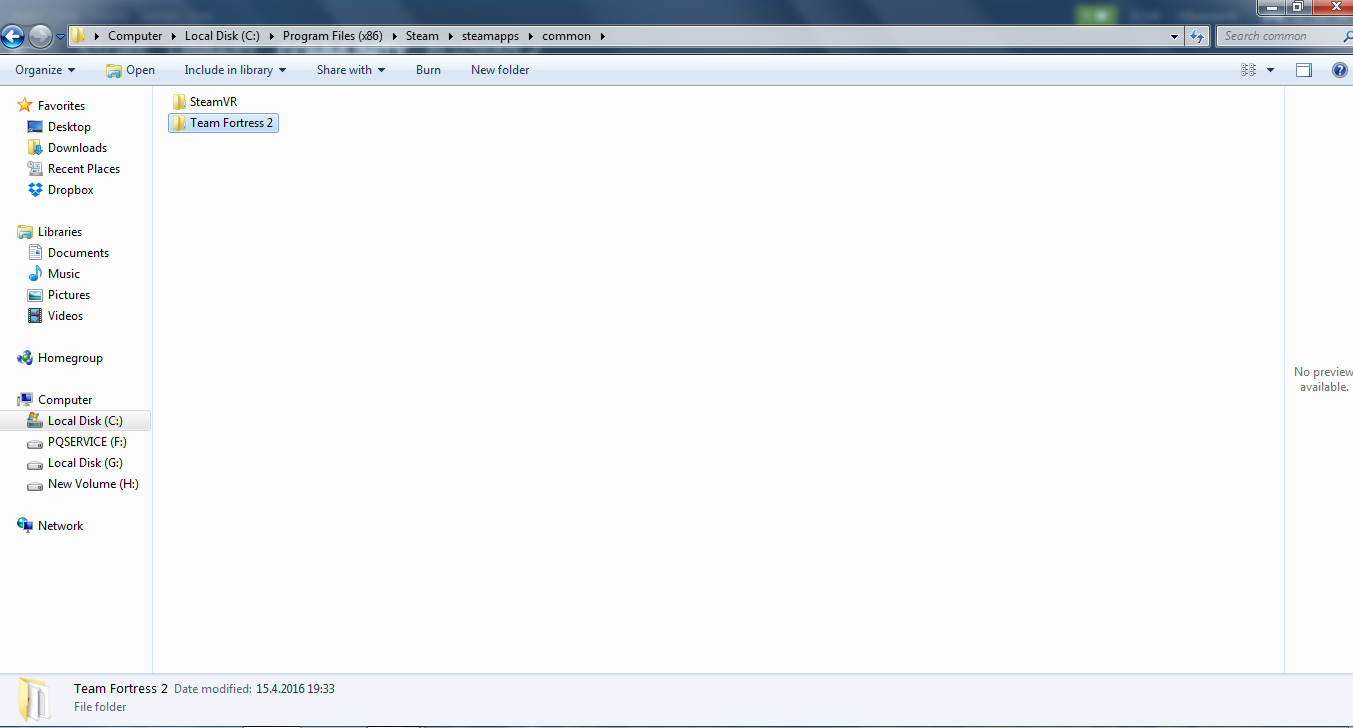Click Computer in the address breadcrumb
1353x728 pixels.
coord(135,36)
